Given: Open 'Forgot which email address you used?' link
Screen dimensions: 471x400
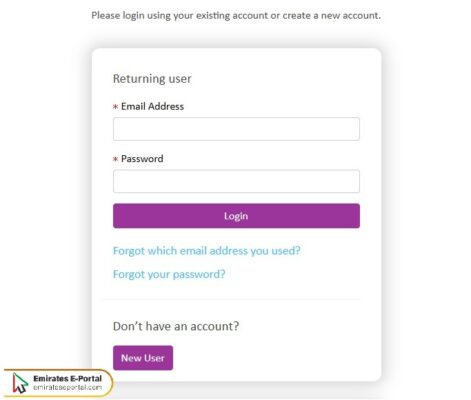Looking at the screenshot, I should pos(207,251).
